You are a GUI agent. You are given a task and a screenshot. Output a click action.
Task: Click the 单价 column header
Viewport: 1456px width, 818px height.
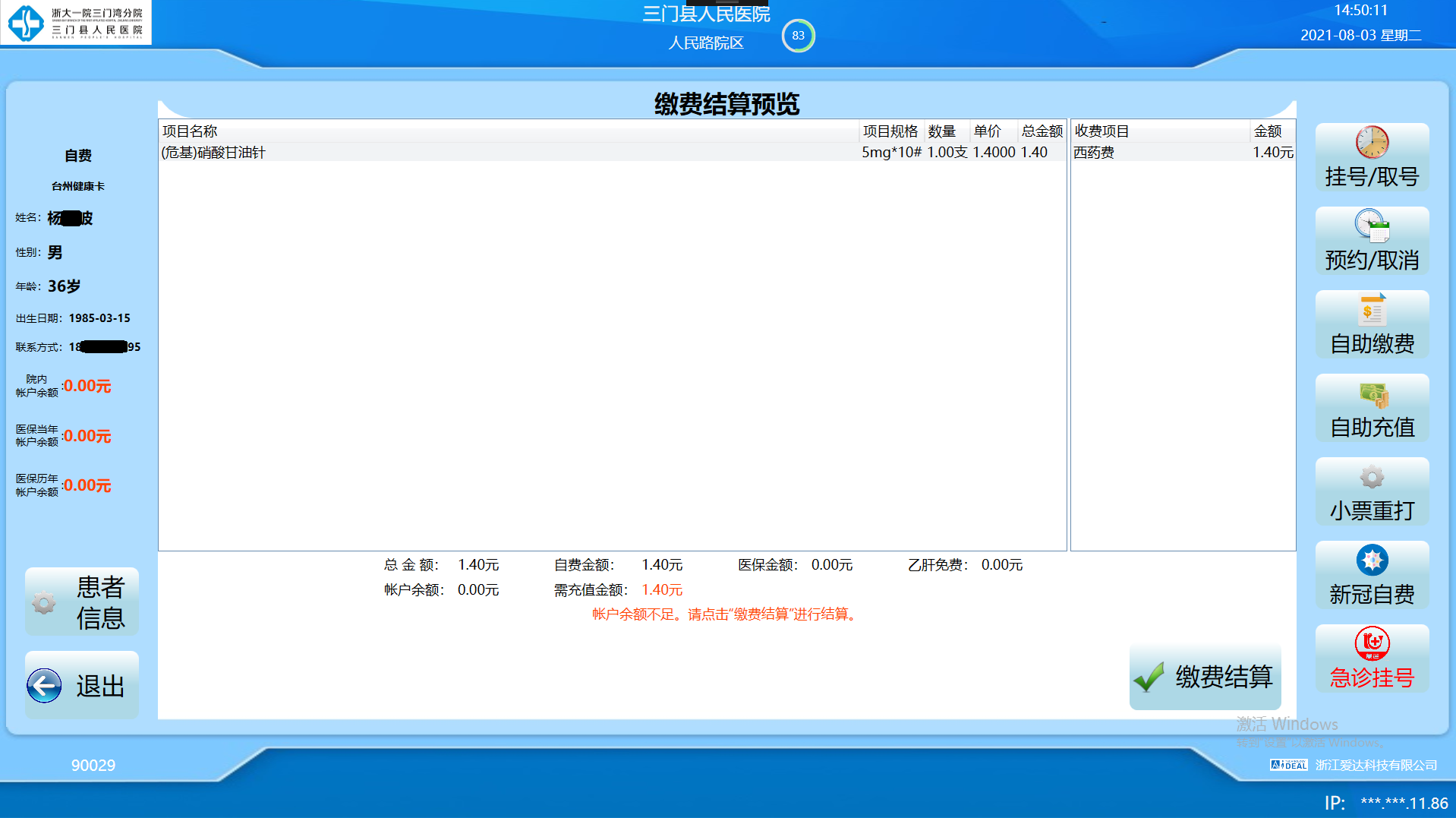988,131
